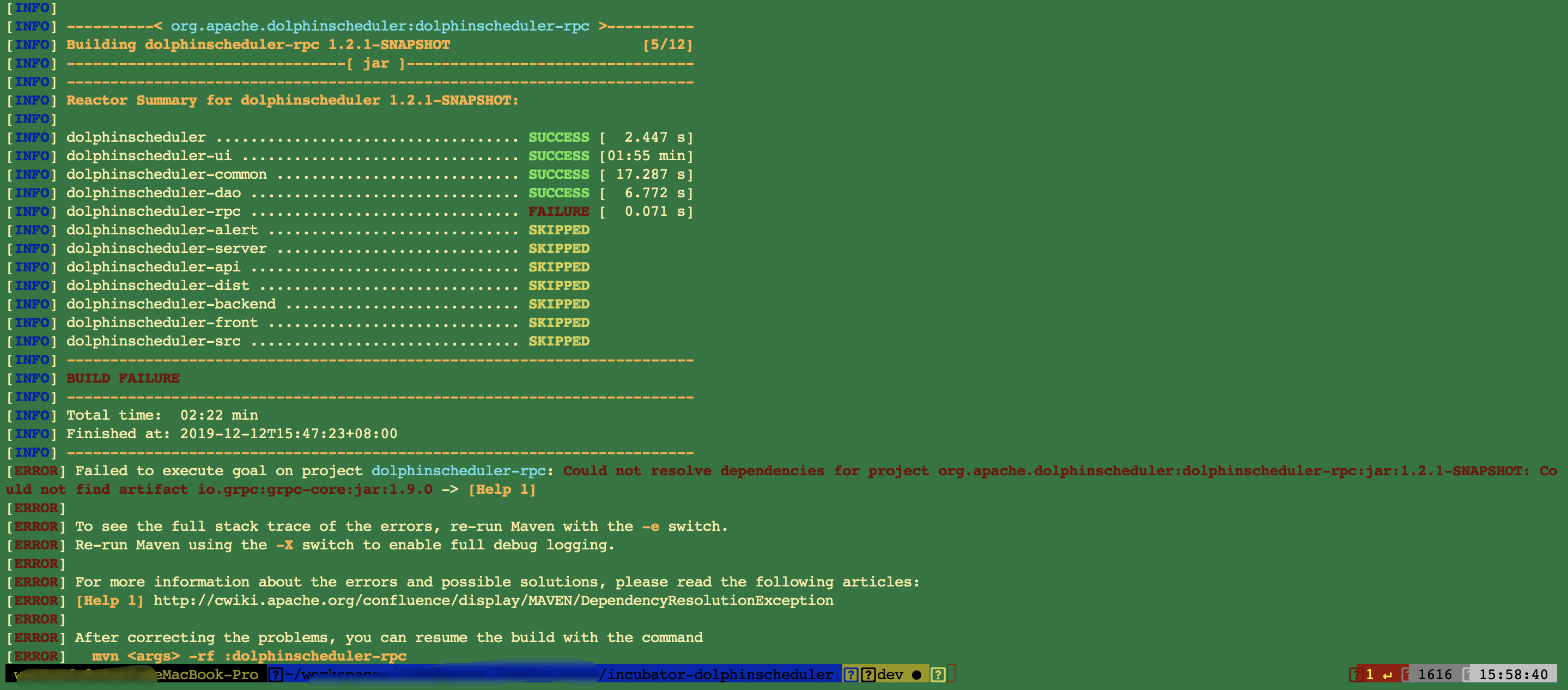The width and height of the screenshot is (1568, 690).
Task: Click the dolphinscheduler-backend module name
Action: click(x=171, y=304)
